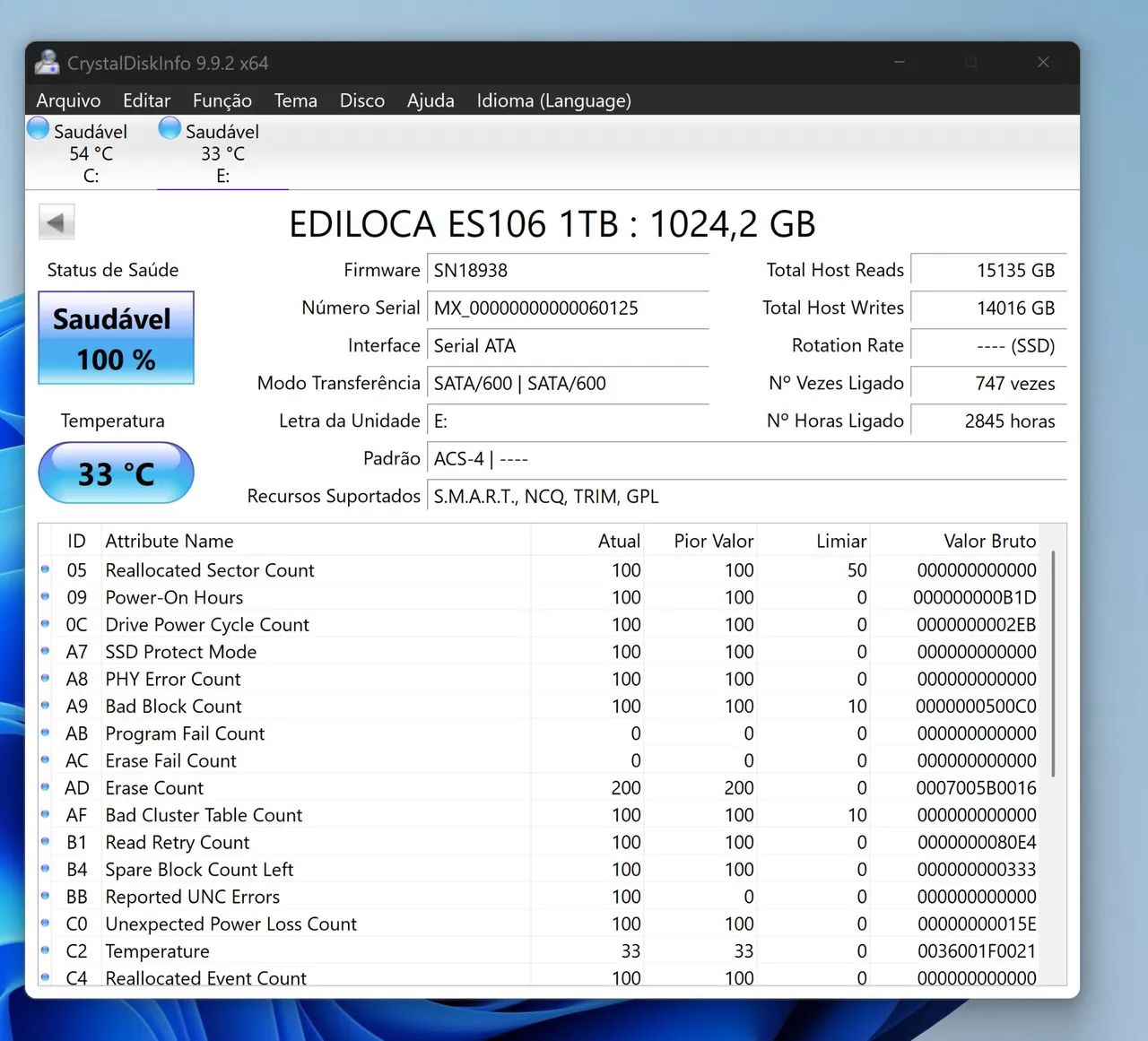The image size is (1148, 1041).
Task: Click the Interface field Serial ATA
Action: 568,346
